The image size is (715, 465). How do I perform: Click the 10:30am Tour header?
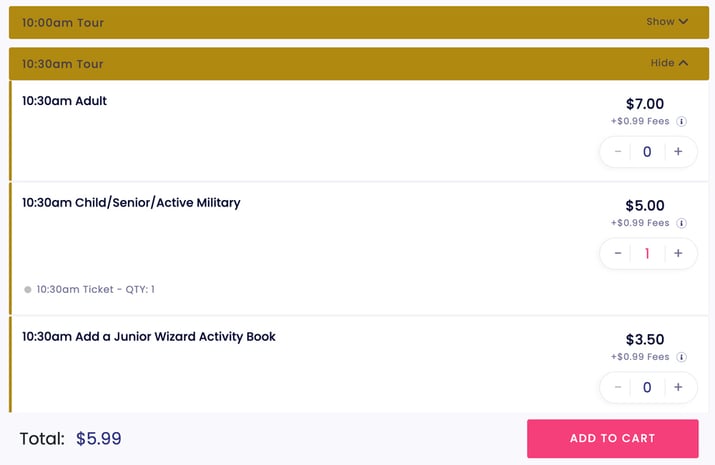pos(359,64)
